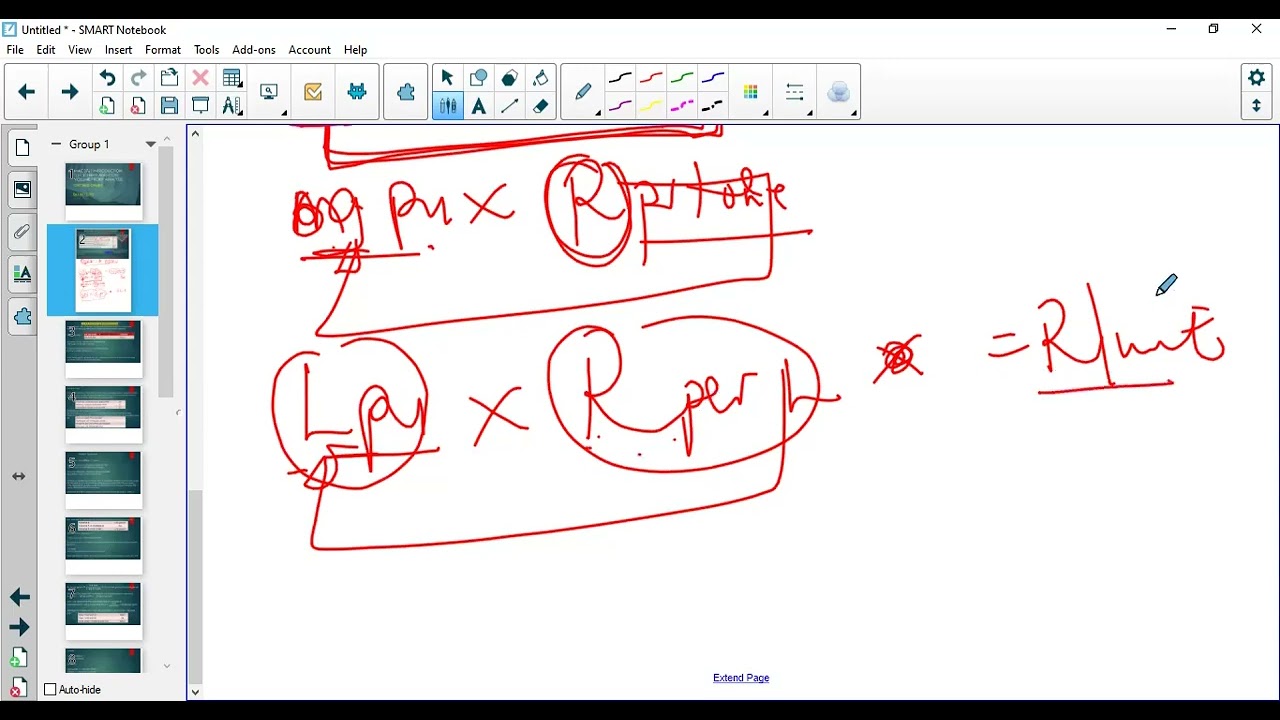The width and height of the screenshot is (1280, 720).
Task: Go to next page in sidebar
Action: point(19,628)
